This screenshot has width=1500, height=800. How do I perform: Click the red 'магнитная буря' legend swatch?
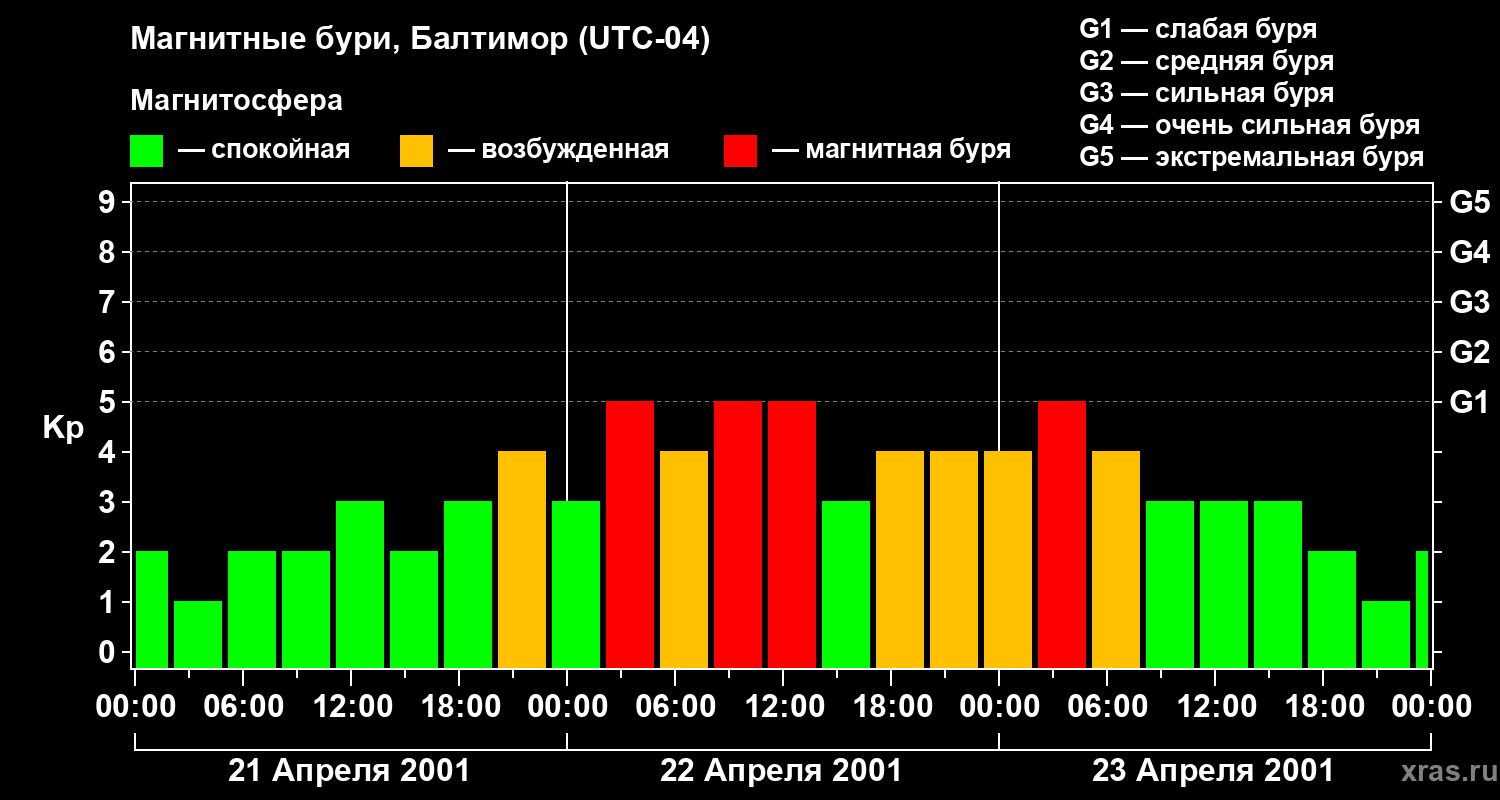740,151
